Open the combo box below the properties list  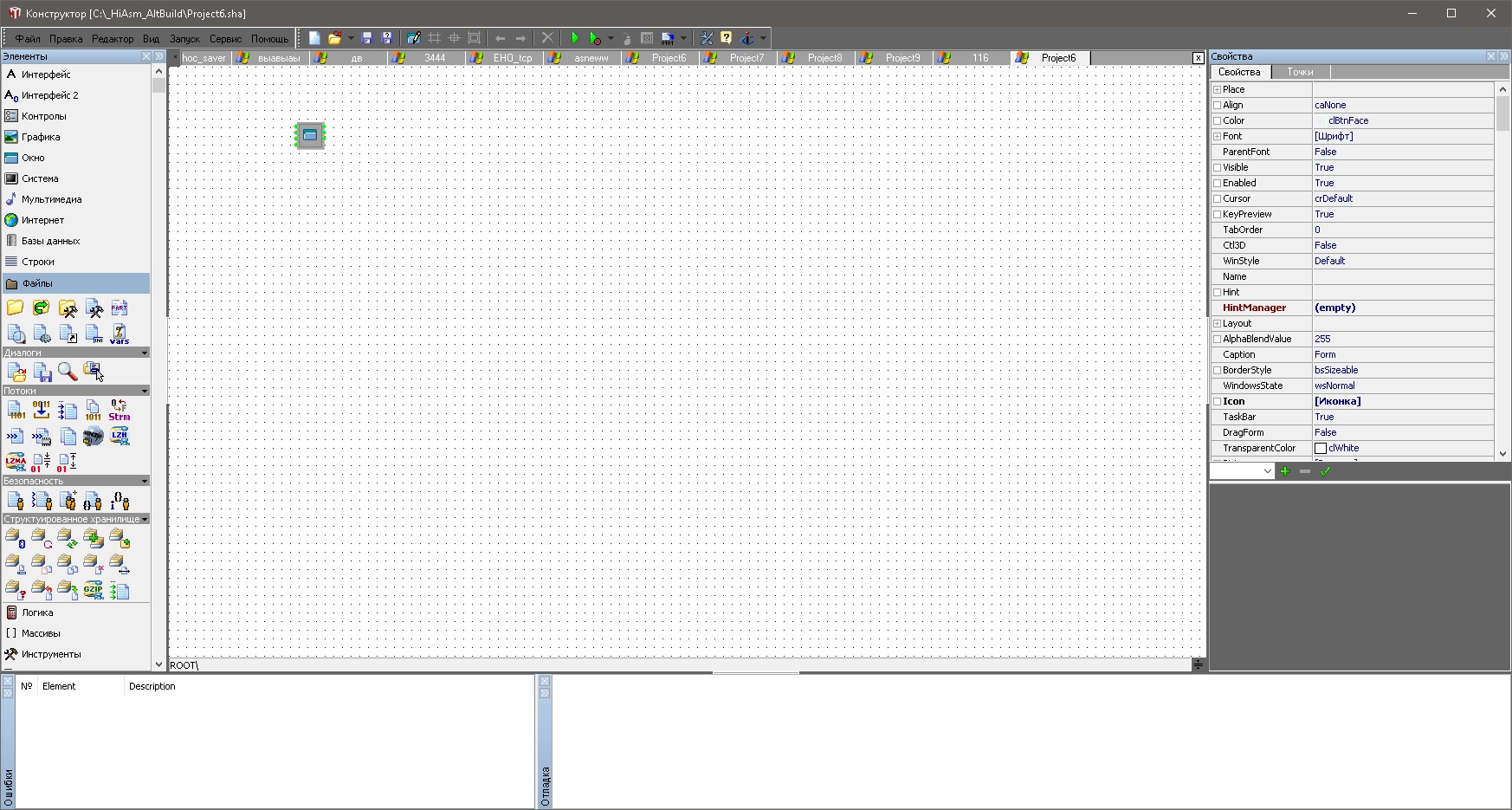(x=1242, y=471)
